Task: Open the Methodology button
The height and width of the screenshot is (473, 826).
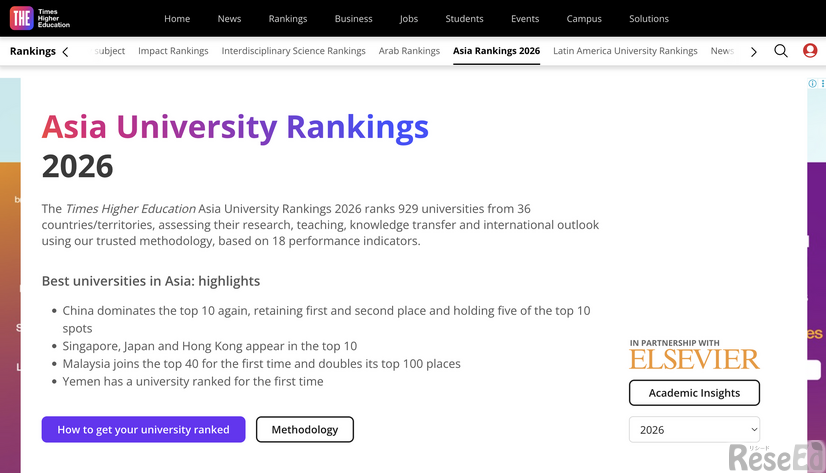Action: tap(304, 429)
